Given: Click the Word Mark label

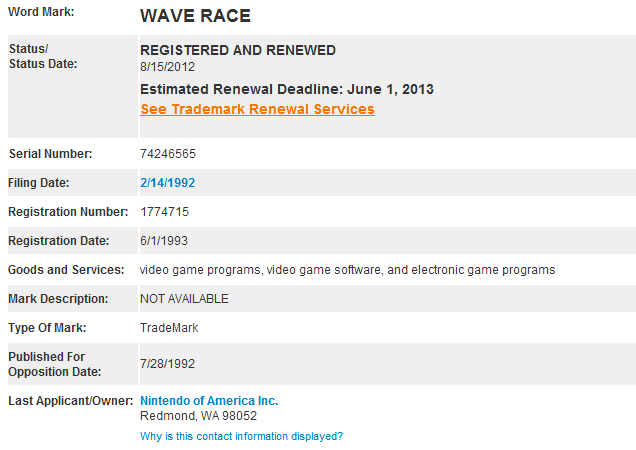Looking at the screenshot, I should point(41,12).
